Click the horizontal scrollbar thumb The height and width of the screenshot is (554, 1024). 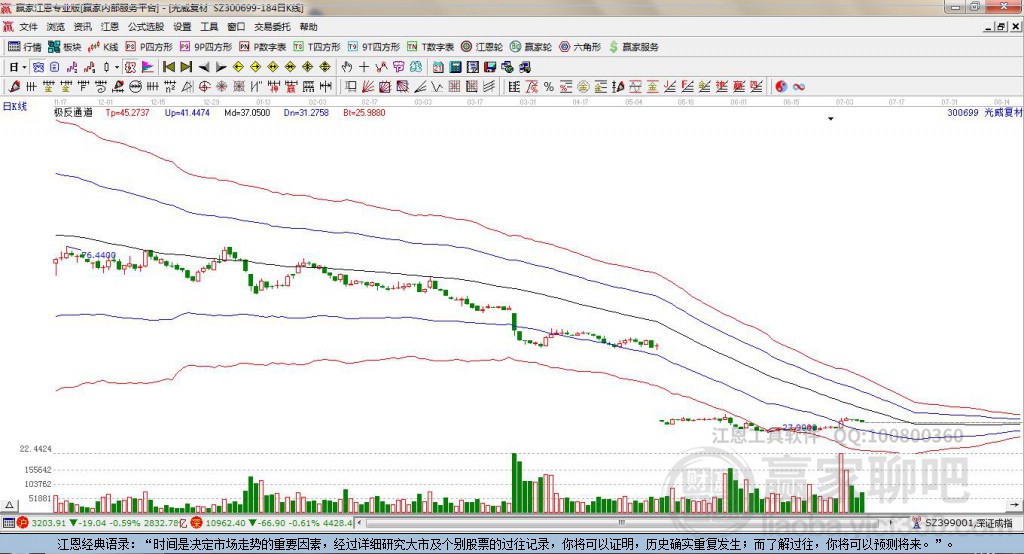click(x=621, y=523)
